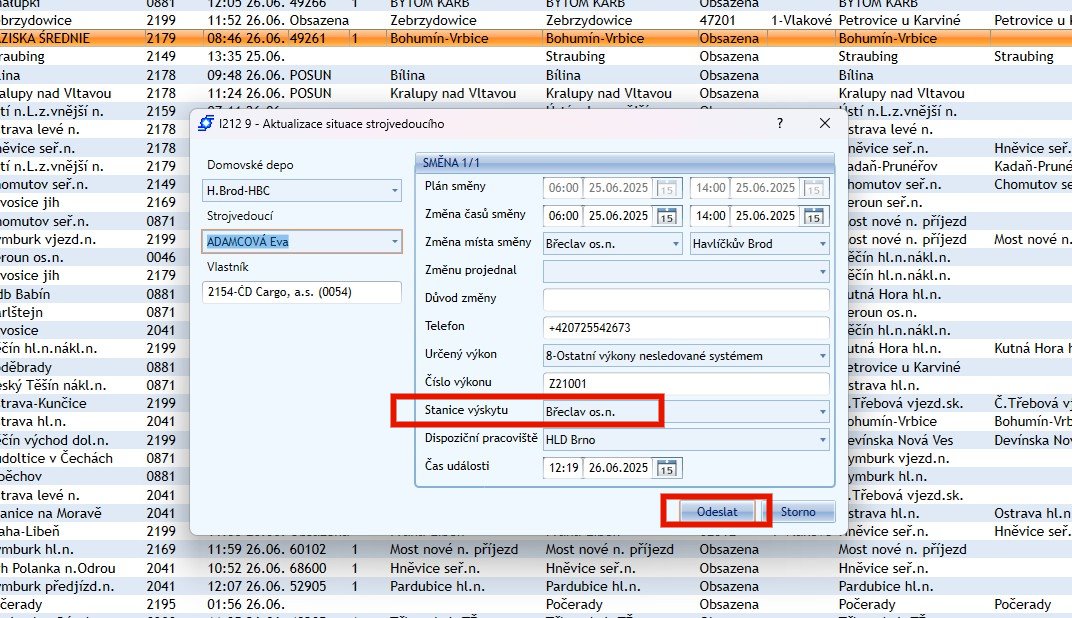This screenshot has width=1072, height=618.
Task: Open the Změnu projednal dropdown
Action: click(823, 271)
